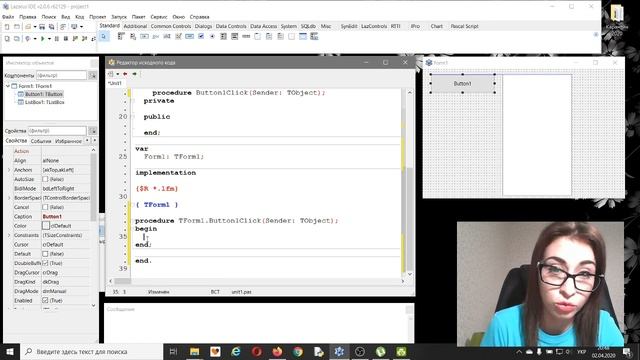
Task: Run the project with green play arrow
Action: pyautogui.click(x=42, y=38)
